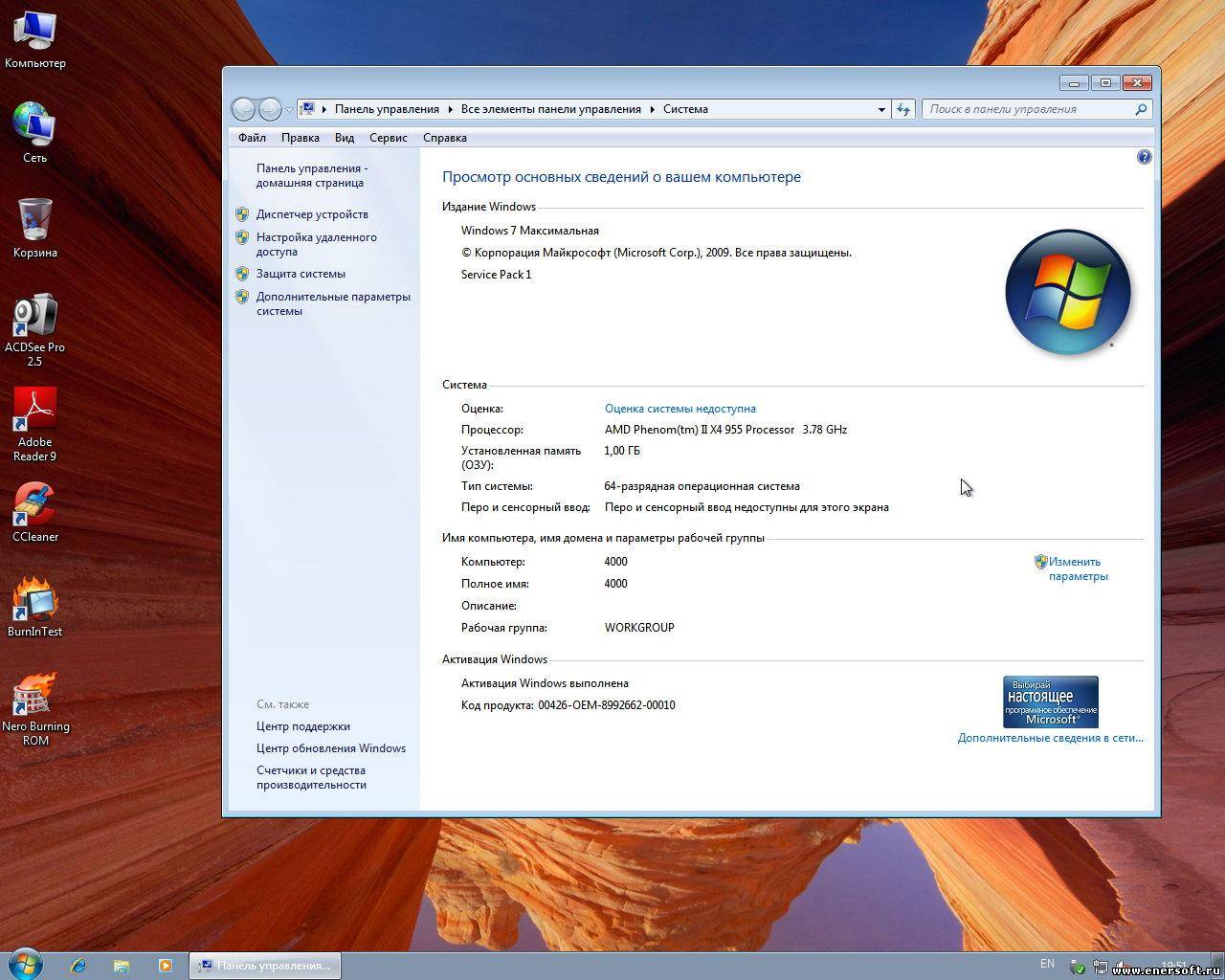Open Защита системы link

[301, 274]
